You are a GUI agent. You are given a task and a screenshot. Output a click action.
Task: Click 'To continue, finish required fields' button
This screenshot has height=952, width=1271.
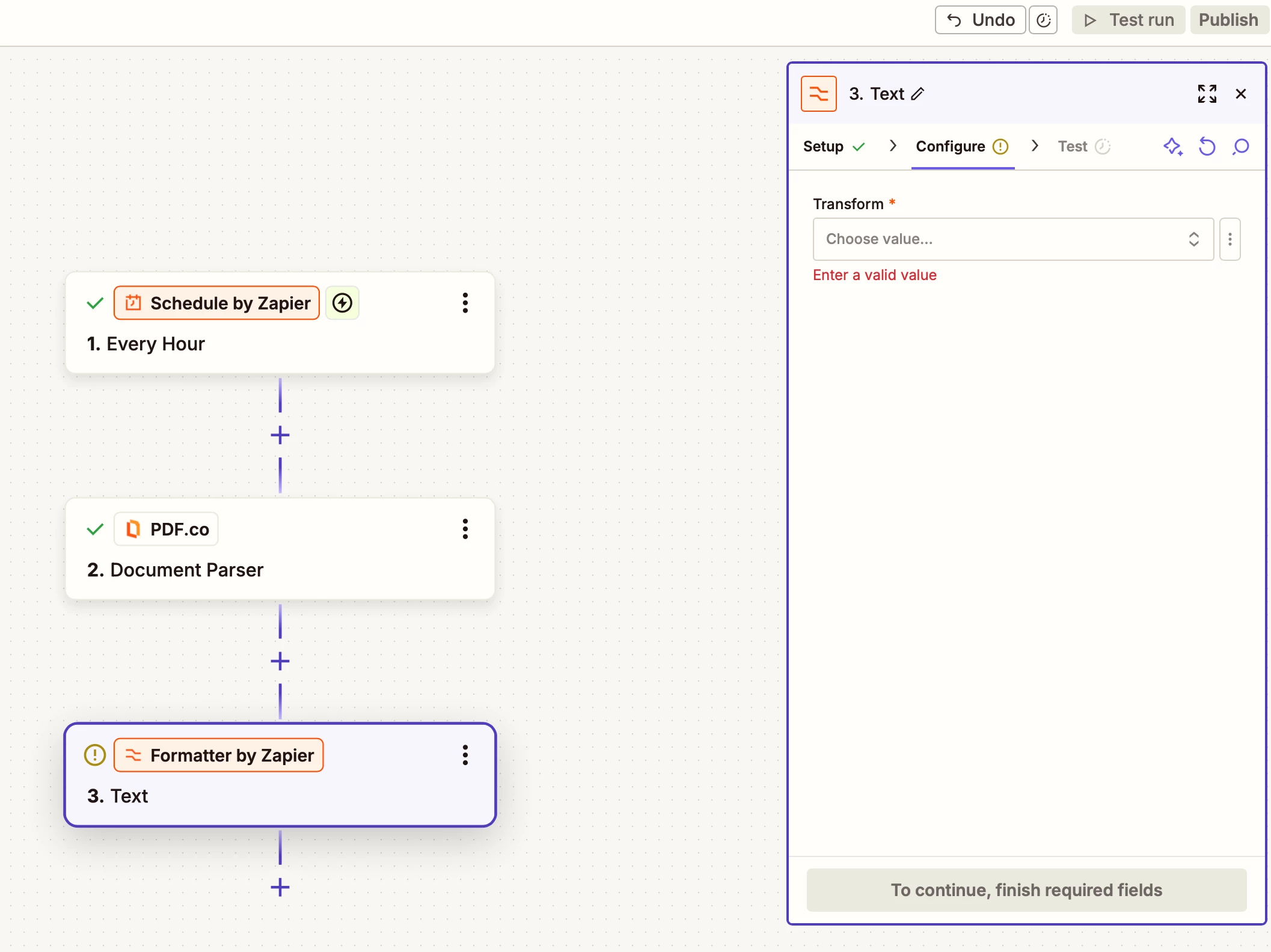tap(1026, 890)
